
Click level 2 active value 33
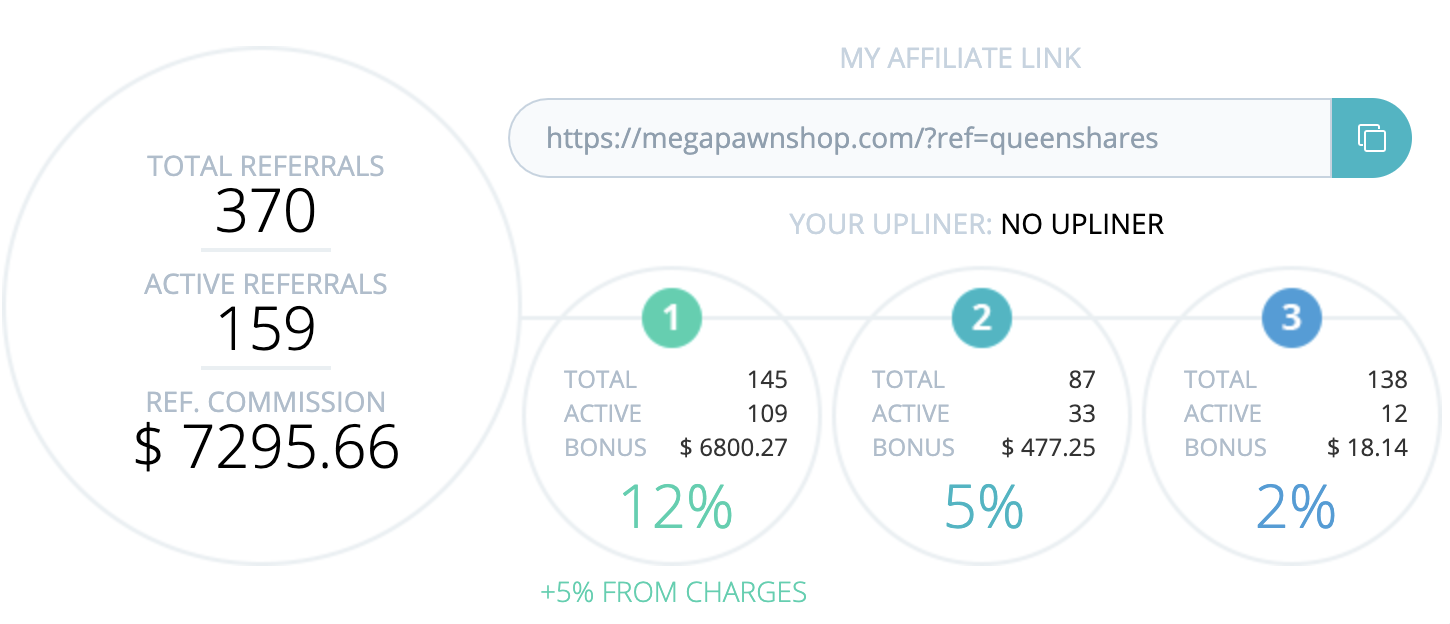(1081, 414)
